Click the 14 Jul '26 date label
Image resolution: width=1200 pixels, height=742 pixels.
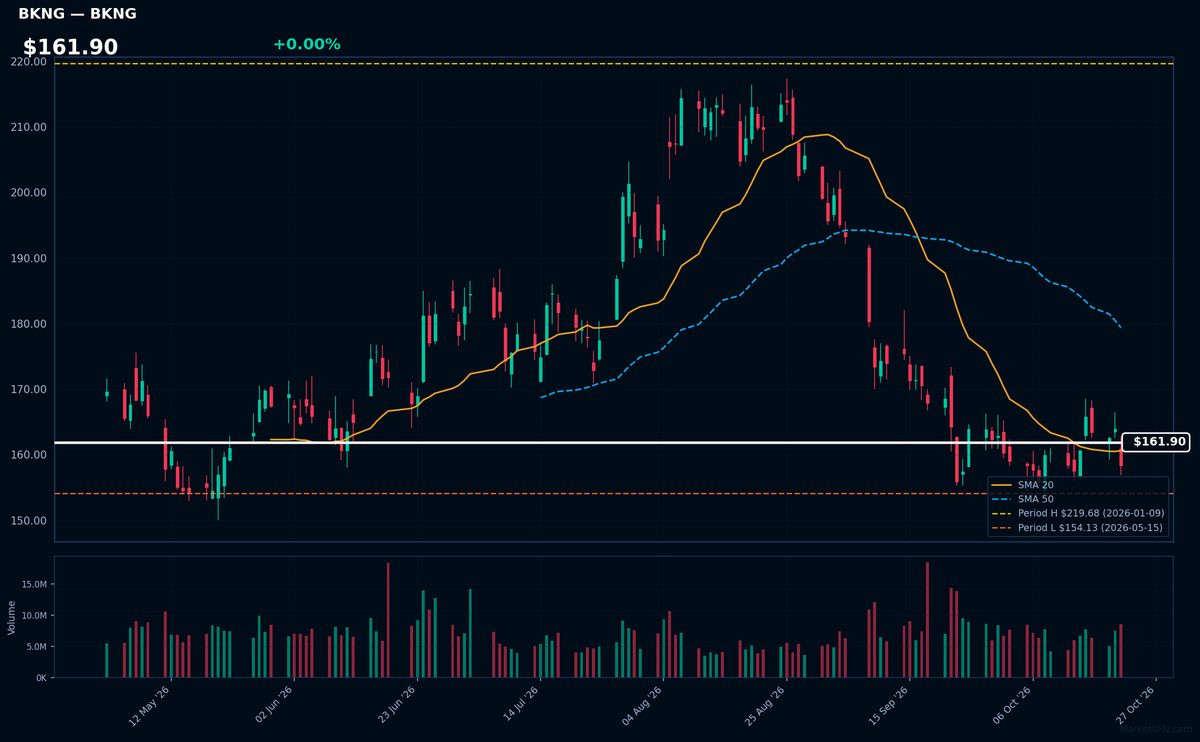[x=519, y=705]
